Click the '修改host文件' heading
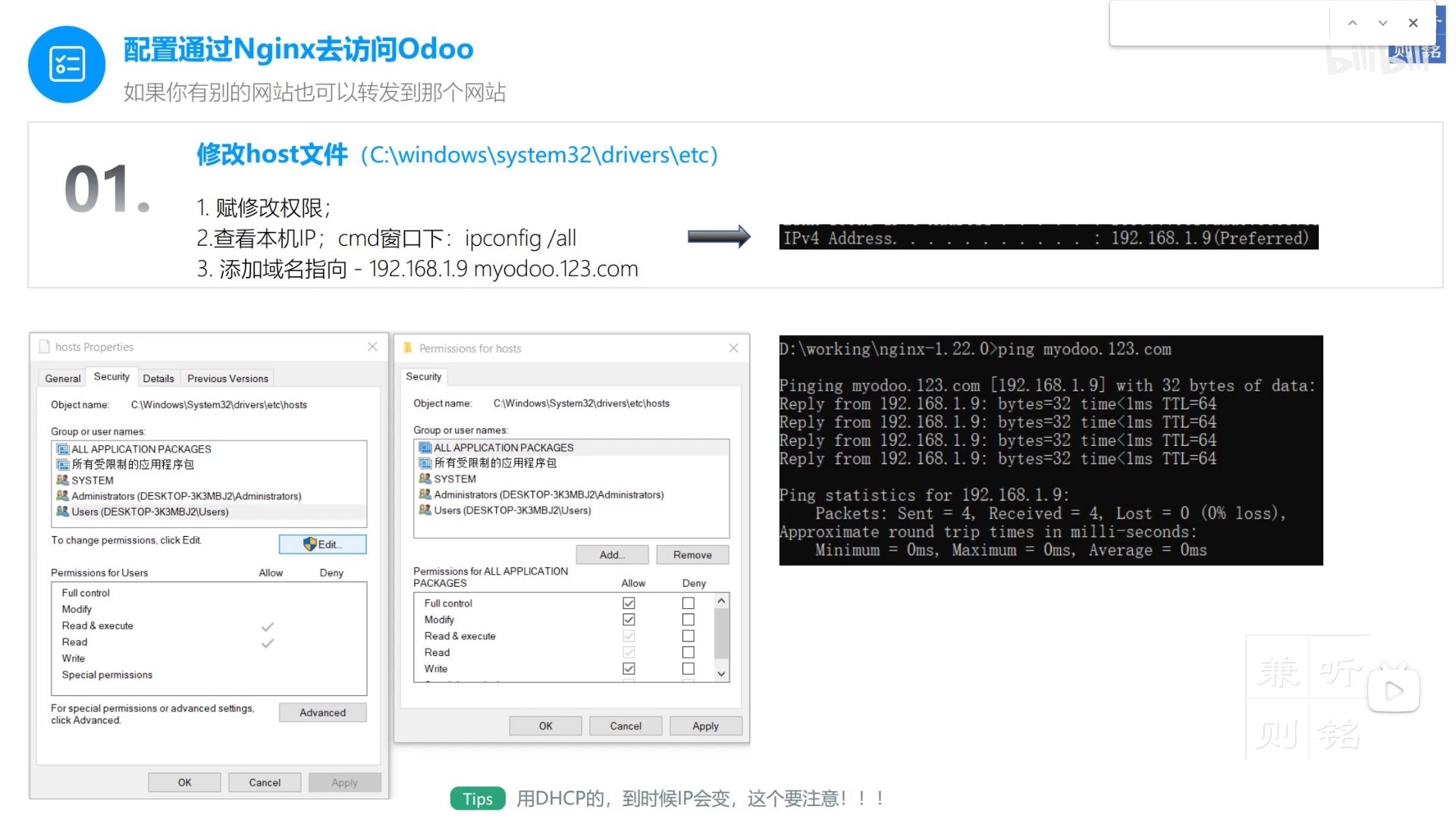This screenshot has height=819, width=1456. coord(272,154)
